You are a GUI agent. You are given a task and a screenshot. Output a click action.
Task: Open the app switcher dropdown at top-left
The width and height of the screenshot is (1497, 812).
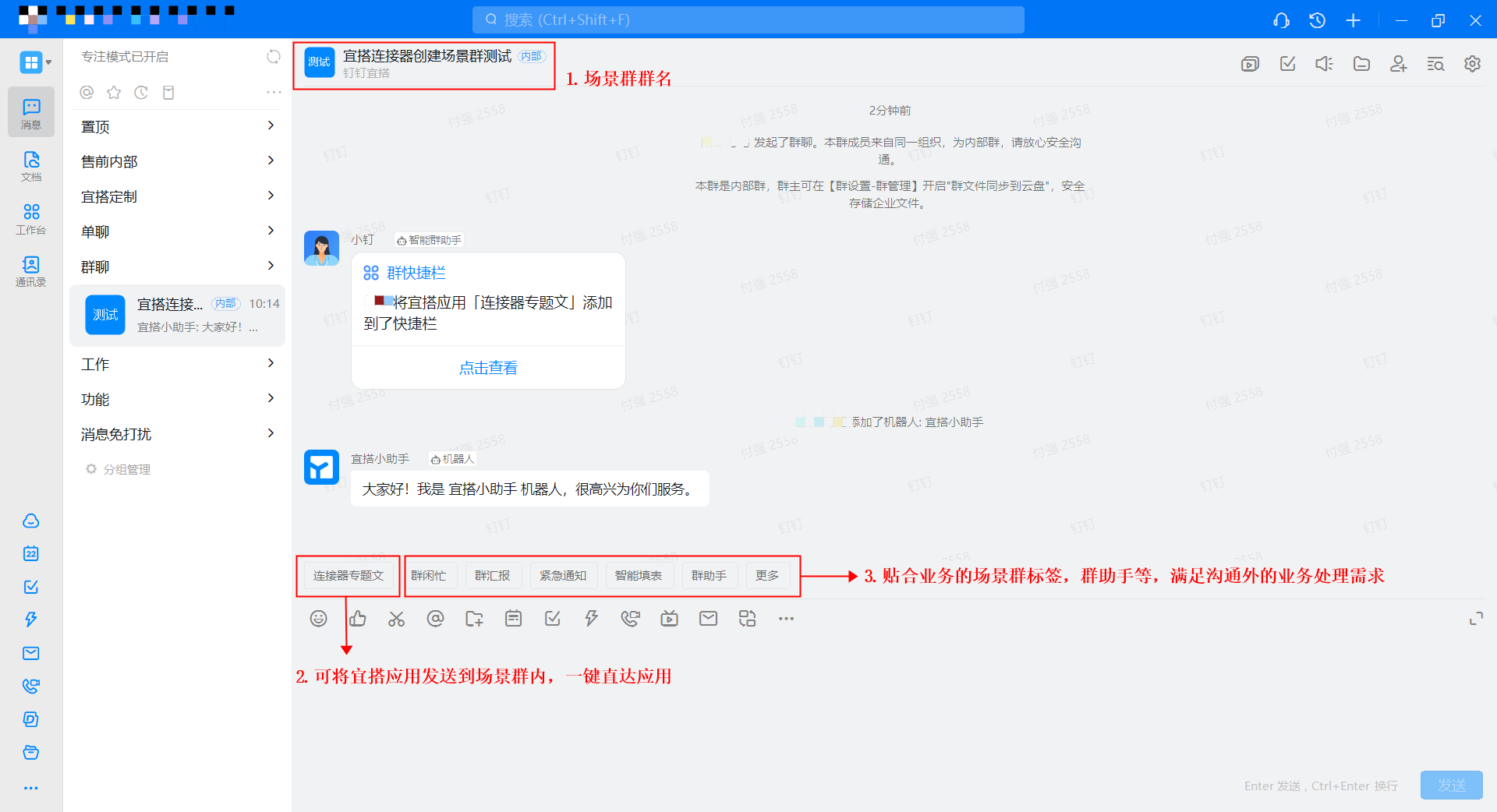[x=36, y=62]
